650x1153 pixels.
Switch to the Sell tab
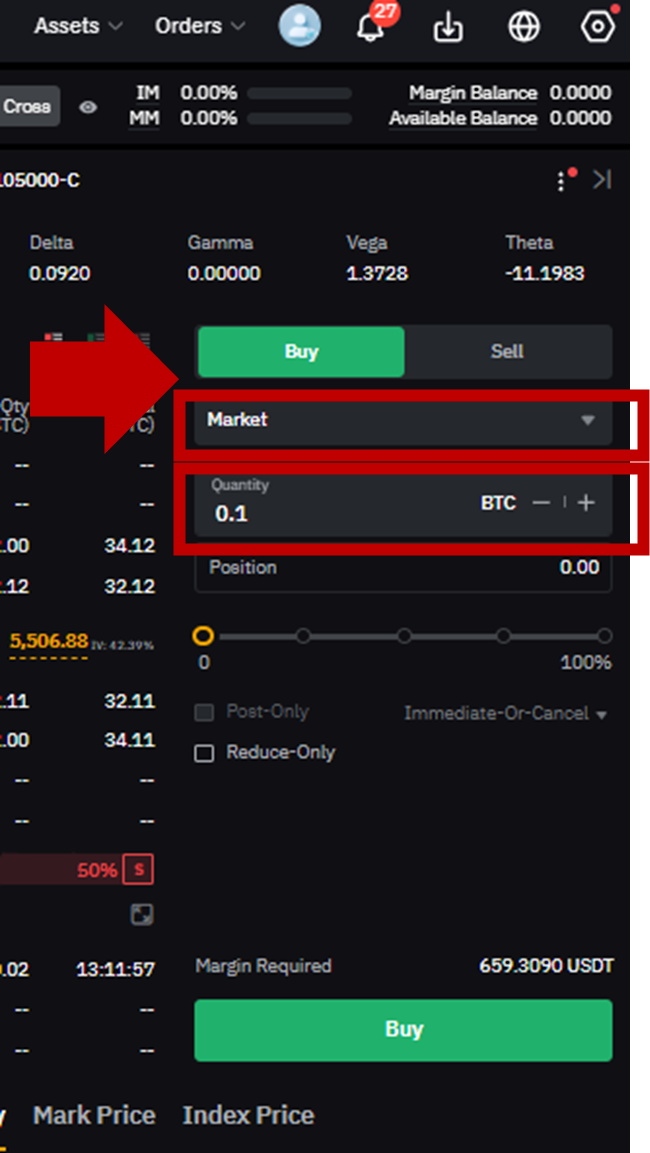pos(507,351)
